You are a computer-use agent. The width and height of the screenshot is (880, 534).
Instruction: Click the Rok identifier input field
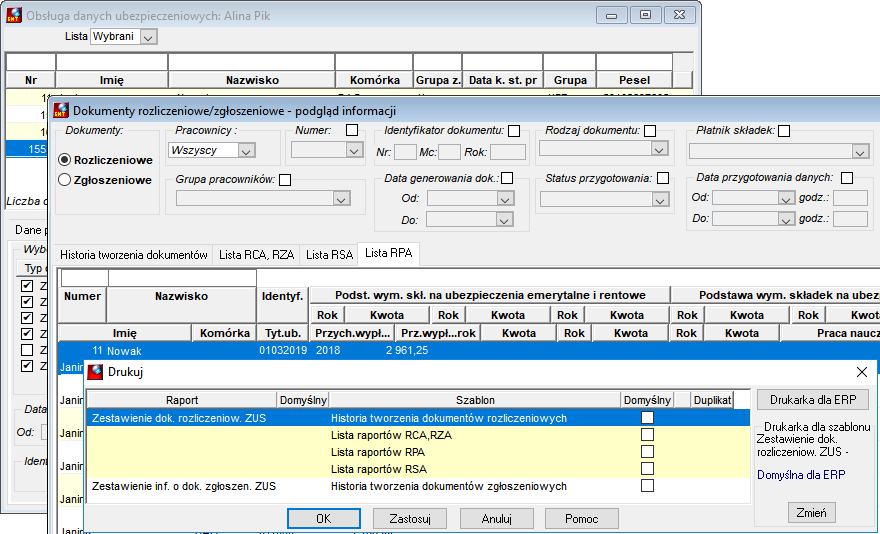[508, 152]
